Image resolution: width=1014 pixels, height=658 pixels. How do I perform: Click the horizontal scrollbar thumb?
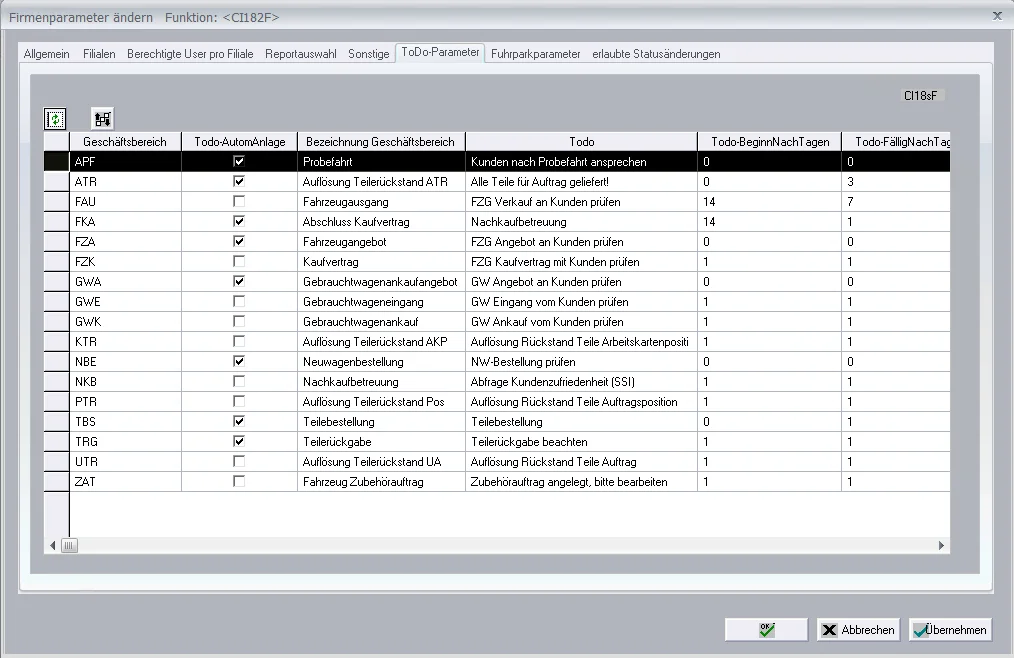(69, 545)
